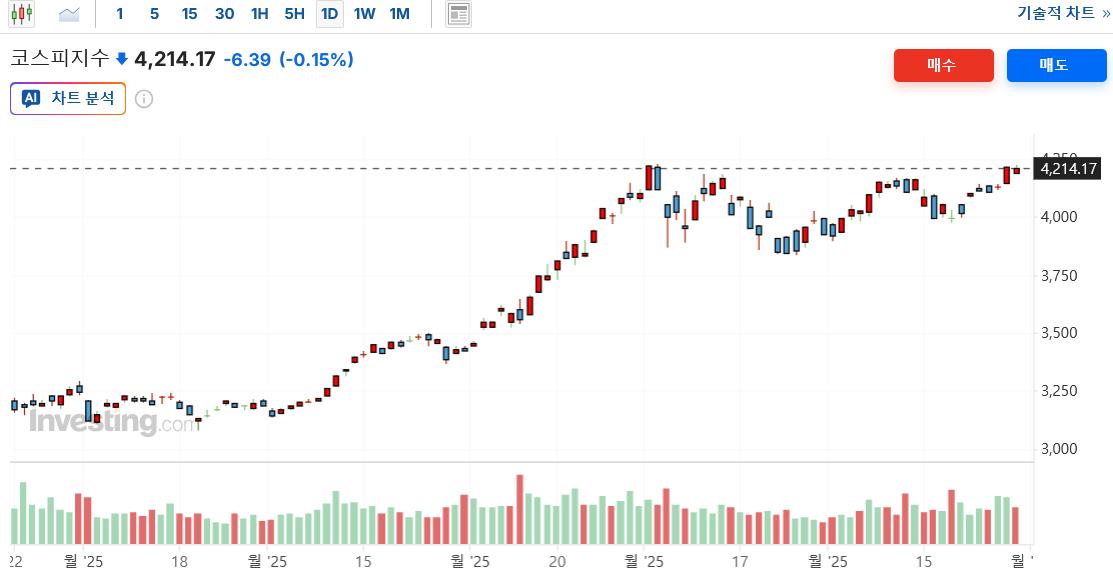This screenshot has height=576, width=1113.
Task: Open the news layout icon in toolbar
Action: point(459,14)
